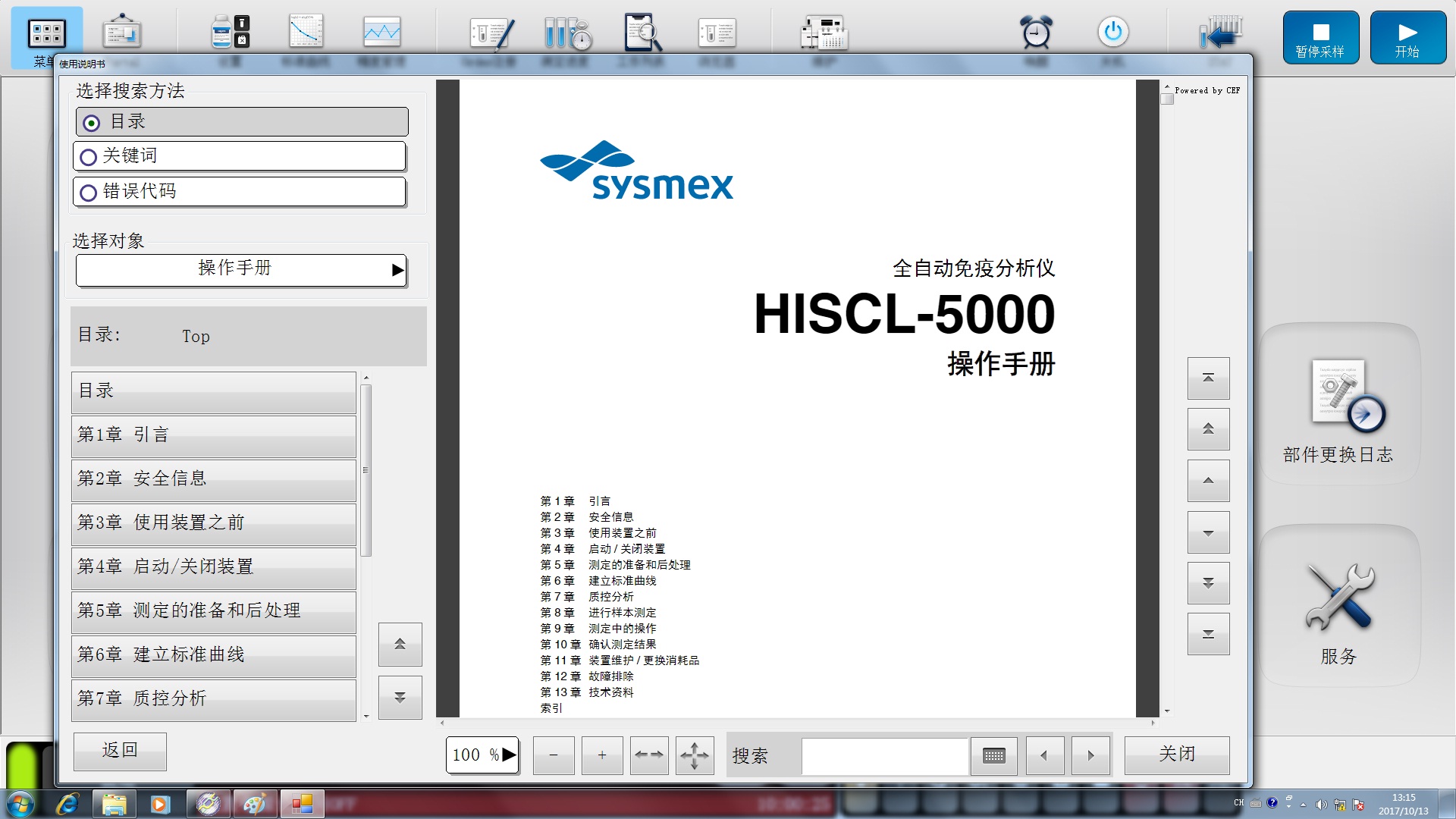Click the 搜索 search text field

[x=884, y=755]
